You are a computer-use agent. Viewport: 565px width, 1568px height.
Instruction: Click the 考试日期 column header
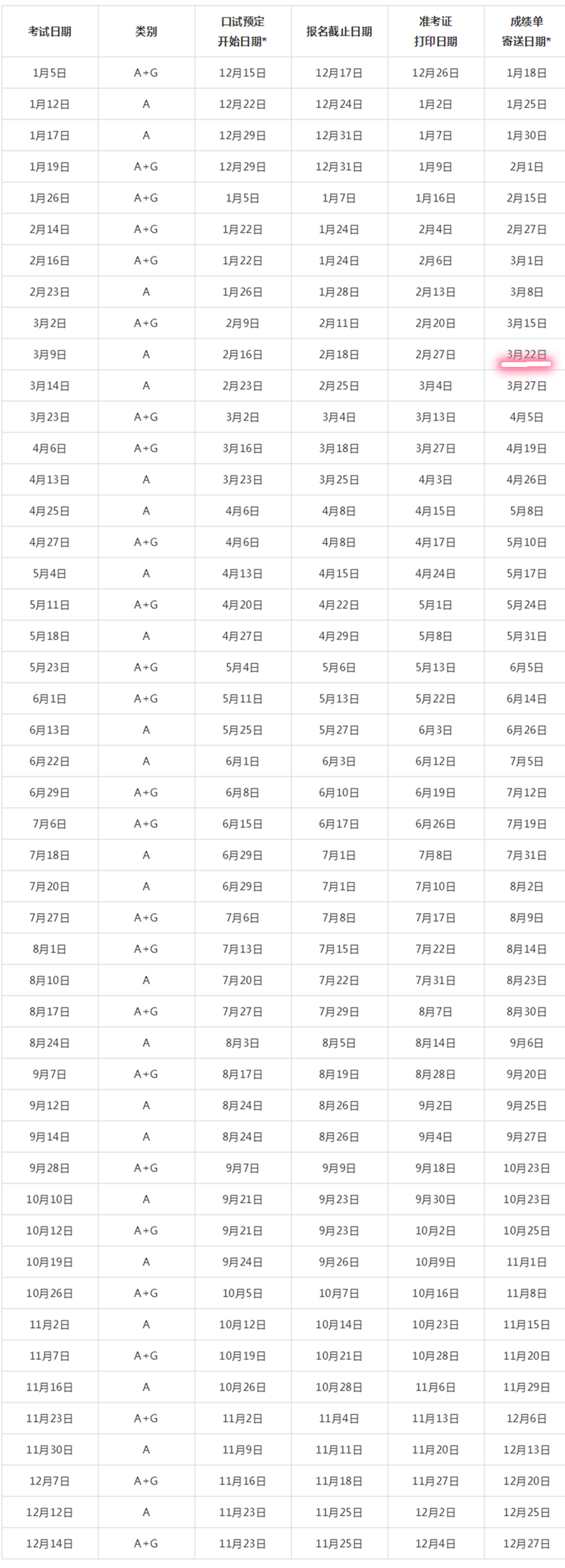coord(50,31)
